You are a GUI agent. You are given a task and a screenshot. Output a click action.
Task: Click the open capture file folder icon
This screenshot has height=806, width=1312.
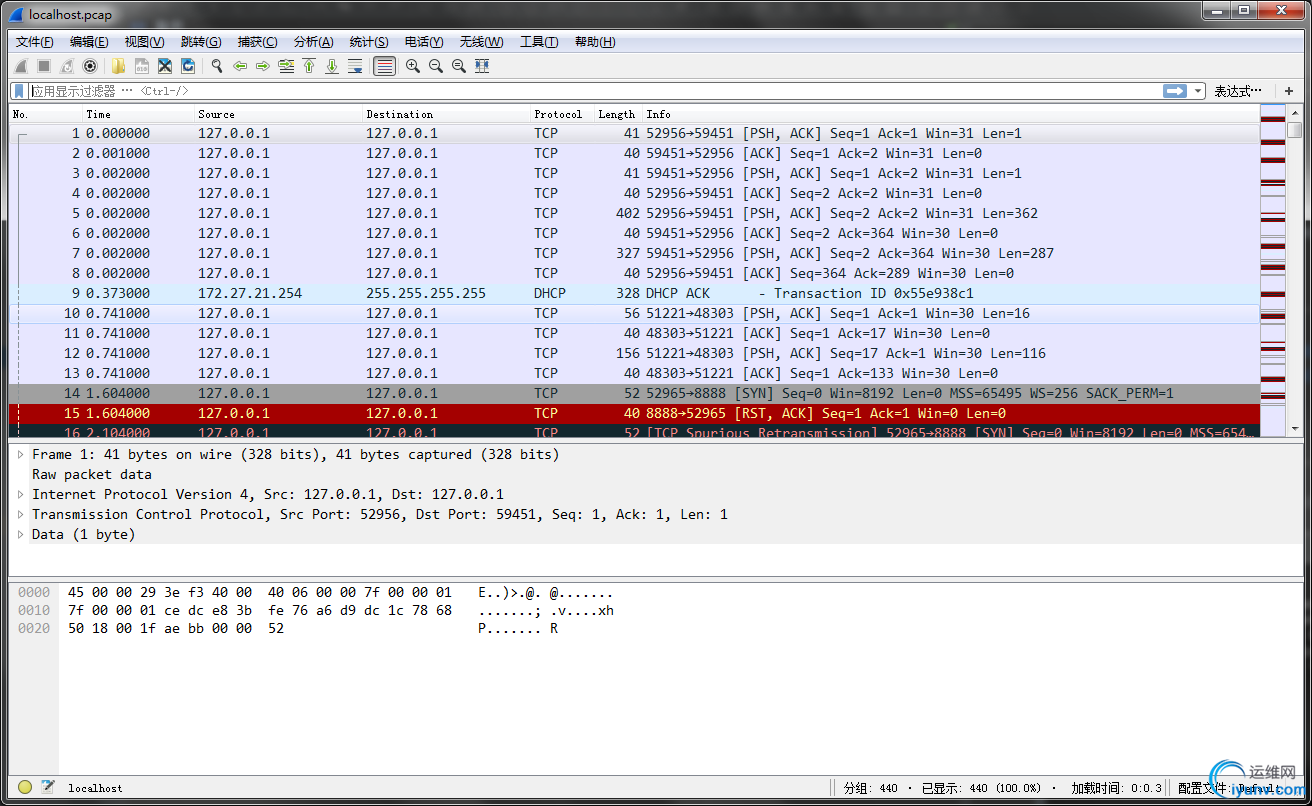point(119,66)
